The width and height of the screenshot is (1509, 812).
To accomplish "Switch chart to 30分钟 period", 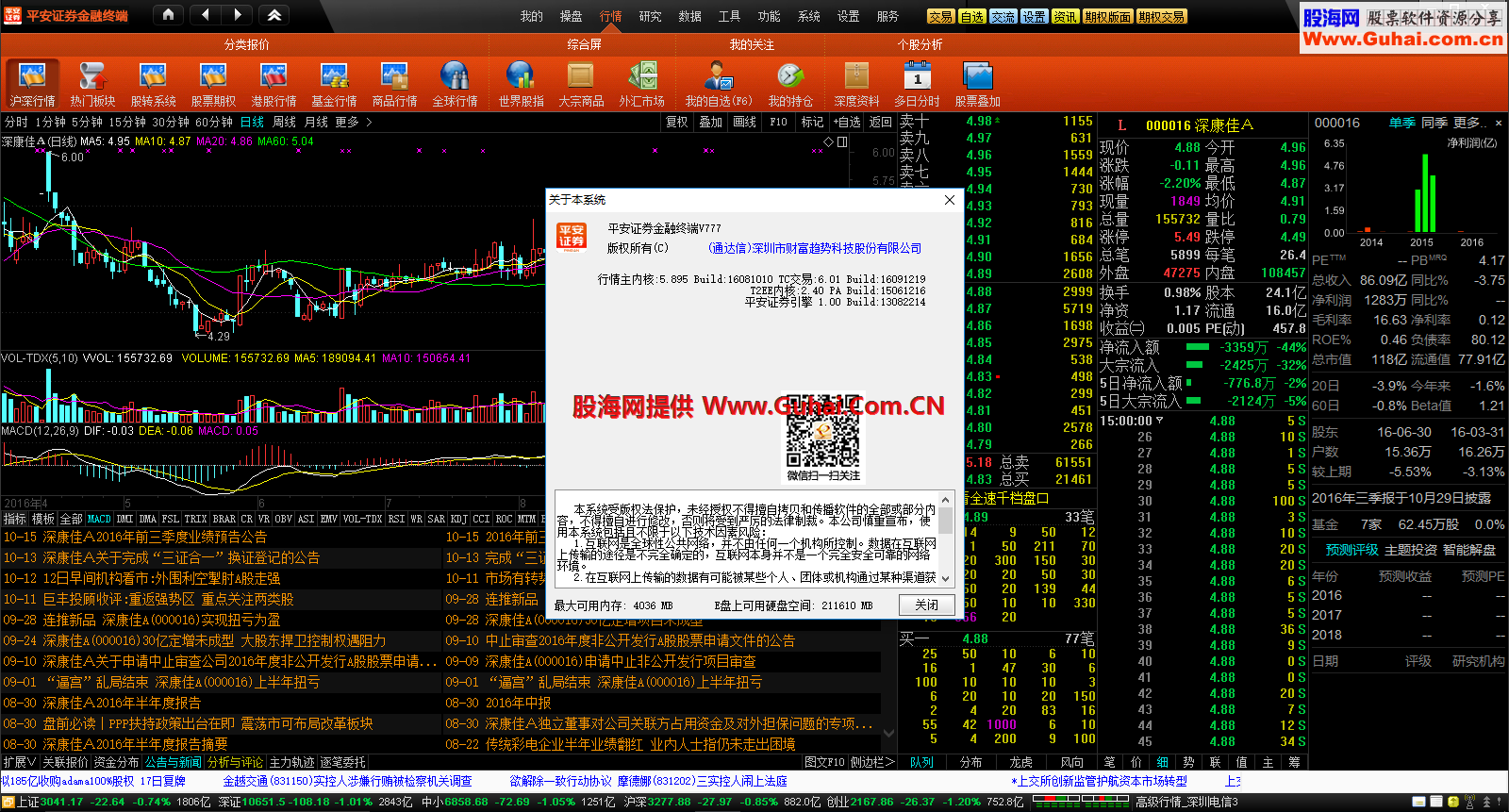I will (171, 122).
